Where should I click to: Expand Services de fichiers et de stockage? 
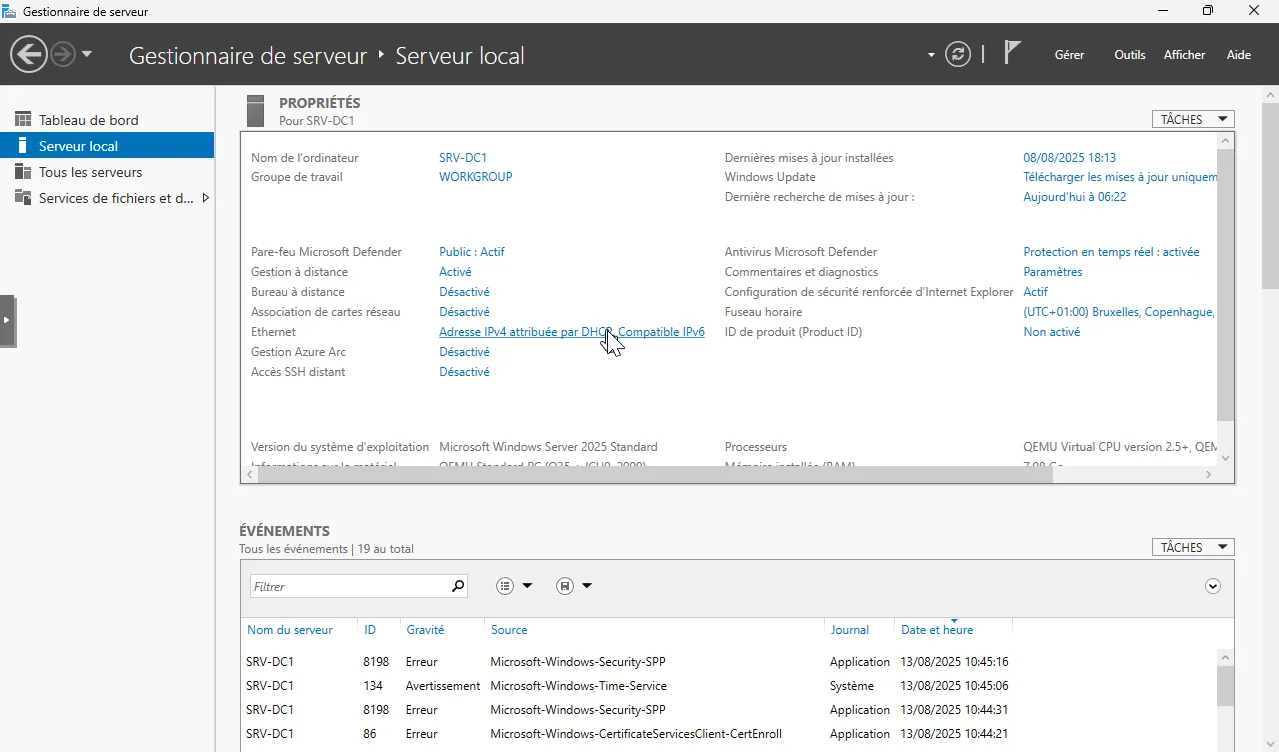[206, 198]
